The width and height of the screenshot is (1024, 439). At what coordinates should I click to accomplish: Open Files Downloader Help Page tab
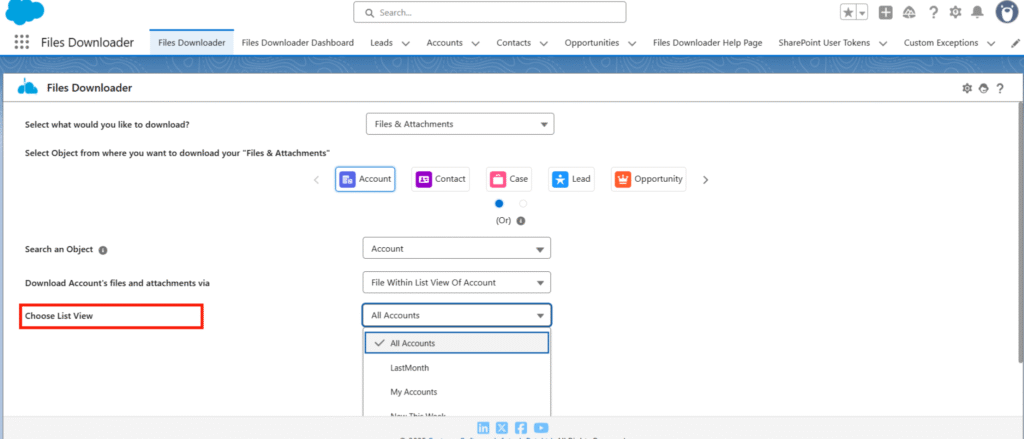coord(707,42)
